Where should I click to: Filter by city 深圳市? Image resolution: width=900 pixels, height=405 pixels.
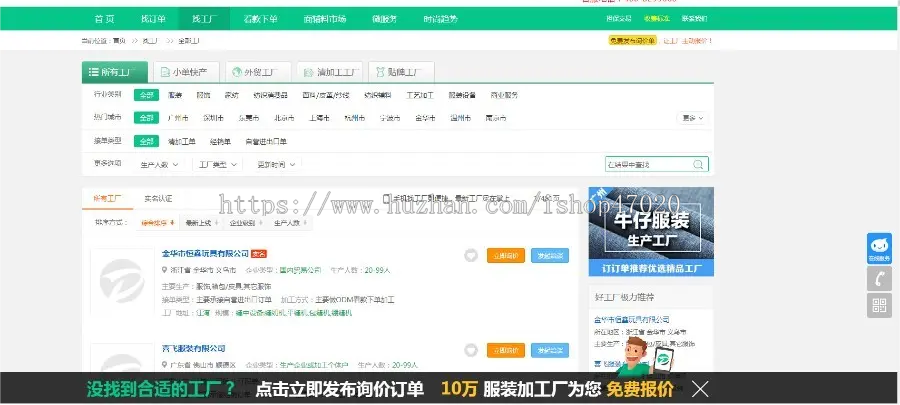pos(213,118)
